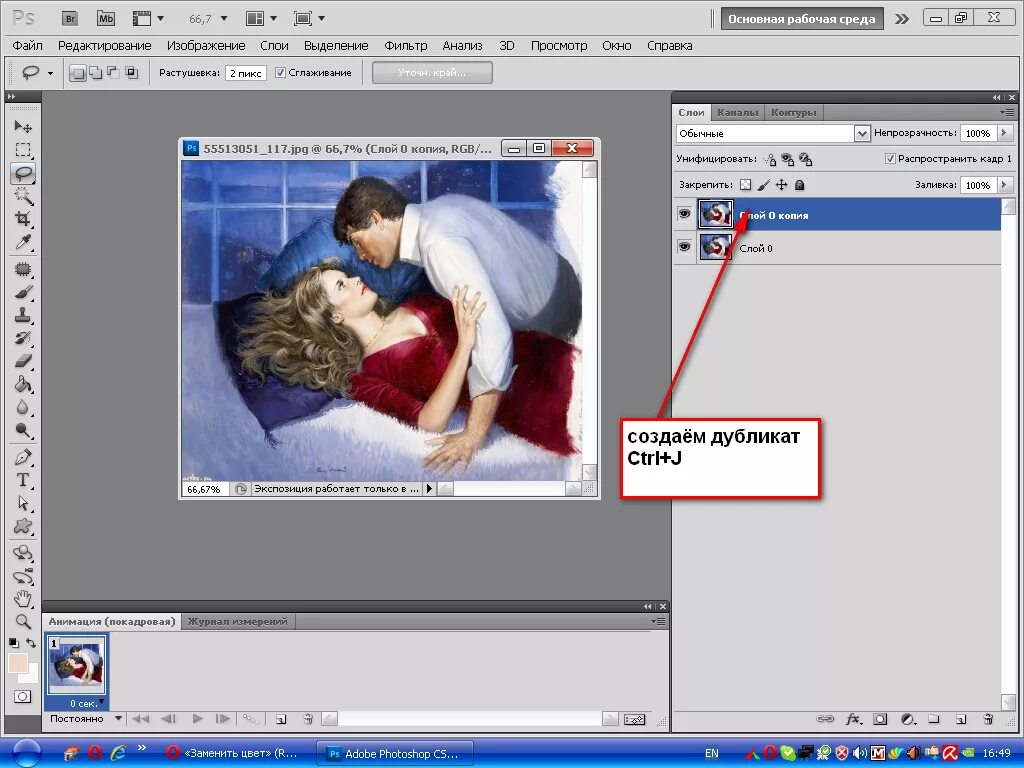Screen dimensions: 1024x768
Task: Select the Paint Bucket tool
Action: 23,384
